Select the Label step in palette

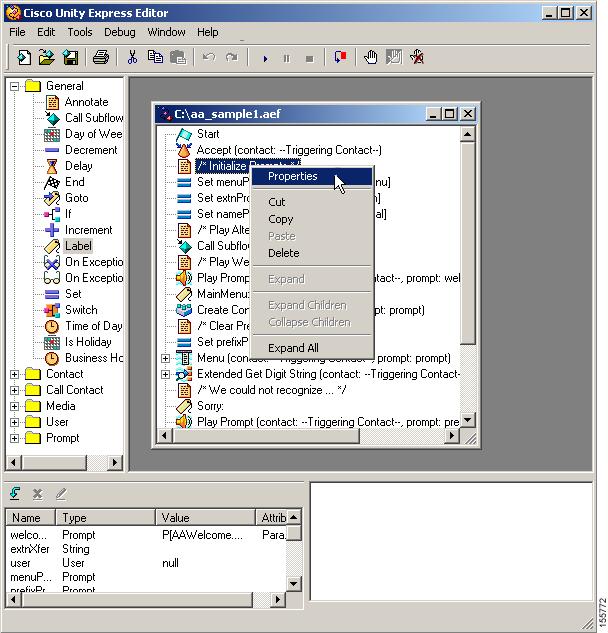pyautogui.click(x=78, y=246)
